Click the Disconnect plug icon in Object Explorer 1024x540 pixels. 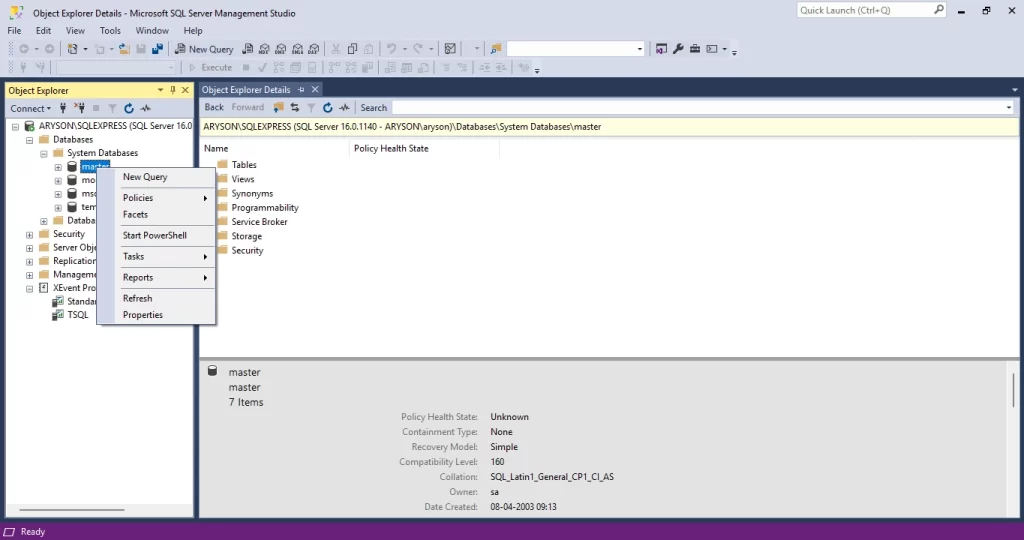point(80,108)
